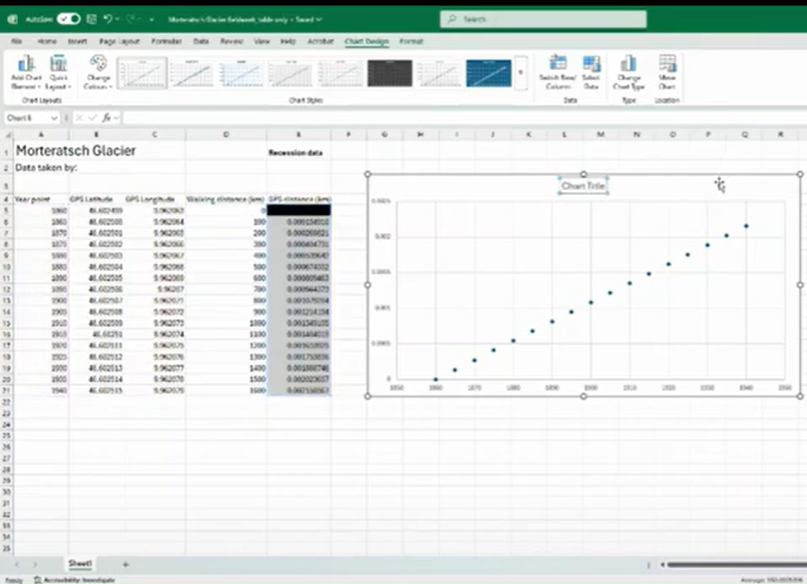Toggle the AutoSave switch
The width and height of the screenshot is (807, 584).
coord(68,20)
